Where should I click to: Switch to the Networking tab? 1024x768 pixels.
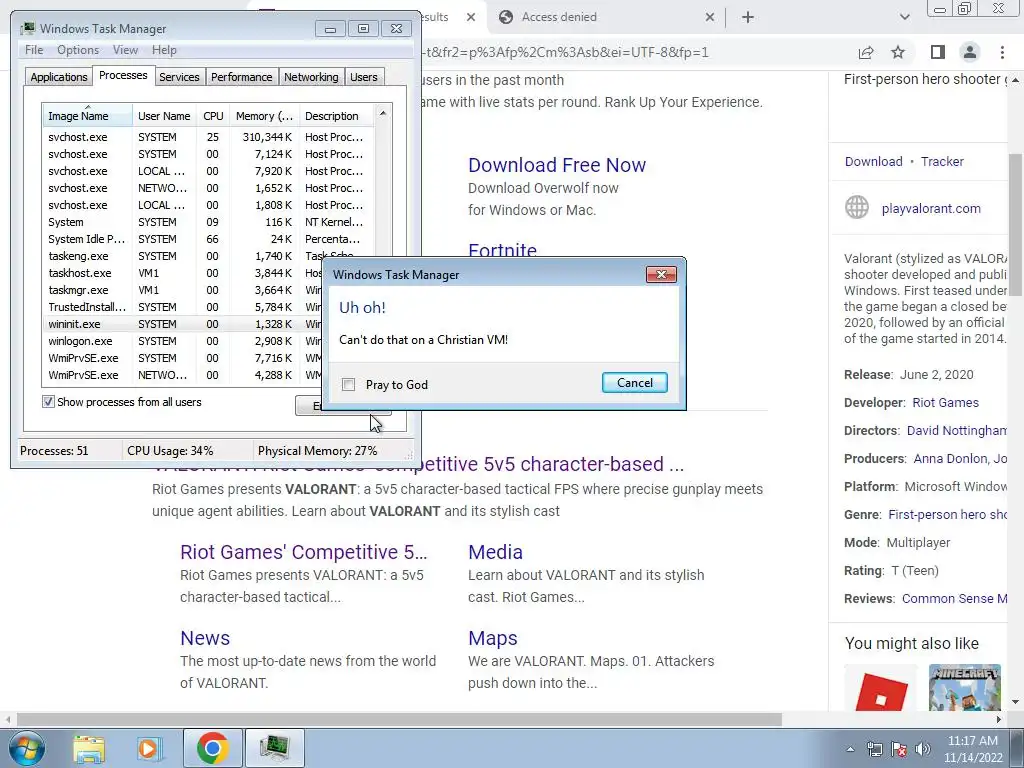pyautogui.click(x=311, y=77)
